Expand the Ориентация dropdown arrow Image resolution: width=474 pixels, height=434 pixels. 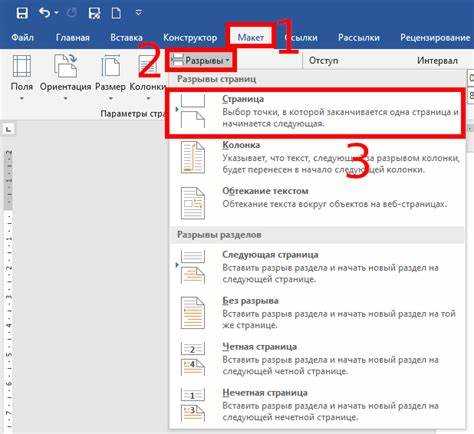(65, 98)
